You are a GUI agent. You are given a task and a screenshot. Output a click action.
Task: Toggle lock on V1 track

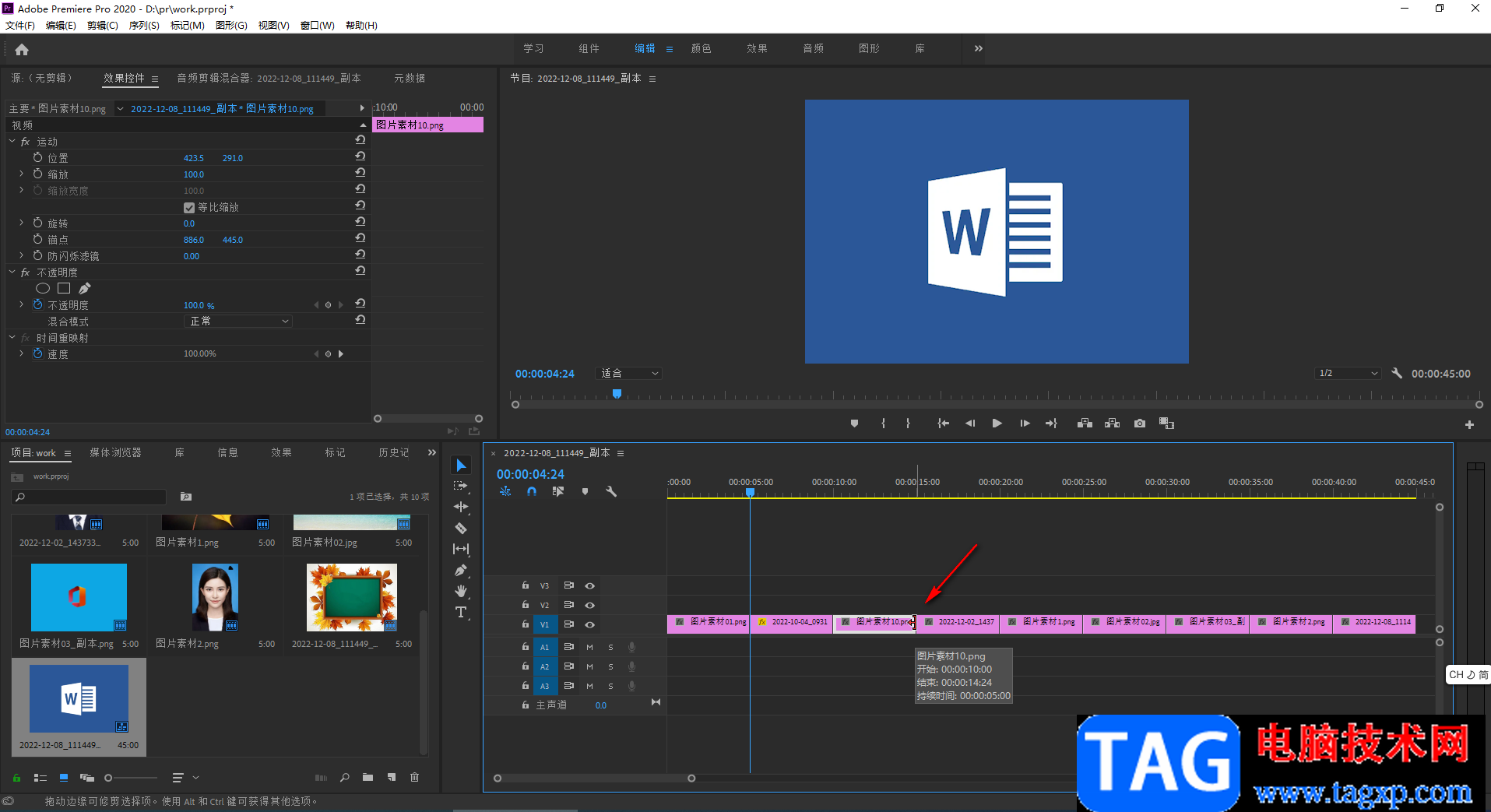pyautogui.click(x=526, y=624)
